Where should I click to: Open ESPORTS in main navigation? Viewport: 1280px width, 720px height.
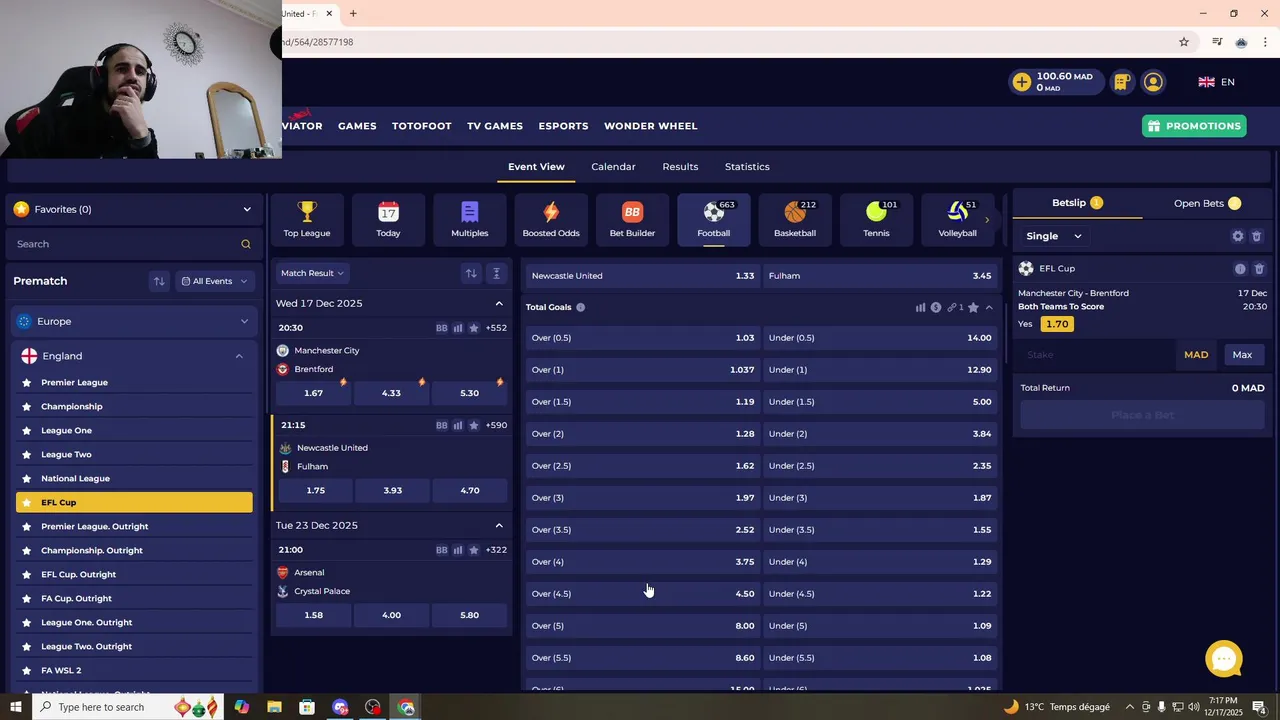coord(563,126)
